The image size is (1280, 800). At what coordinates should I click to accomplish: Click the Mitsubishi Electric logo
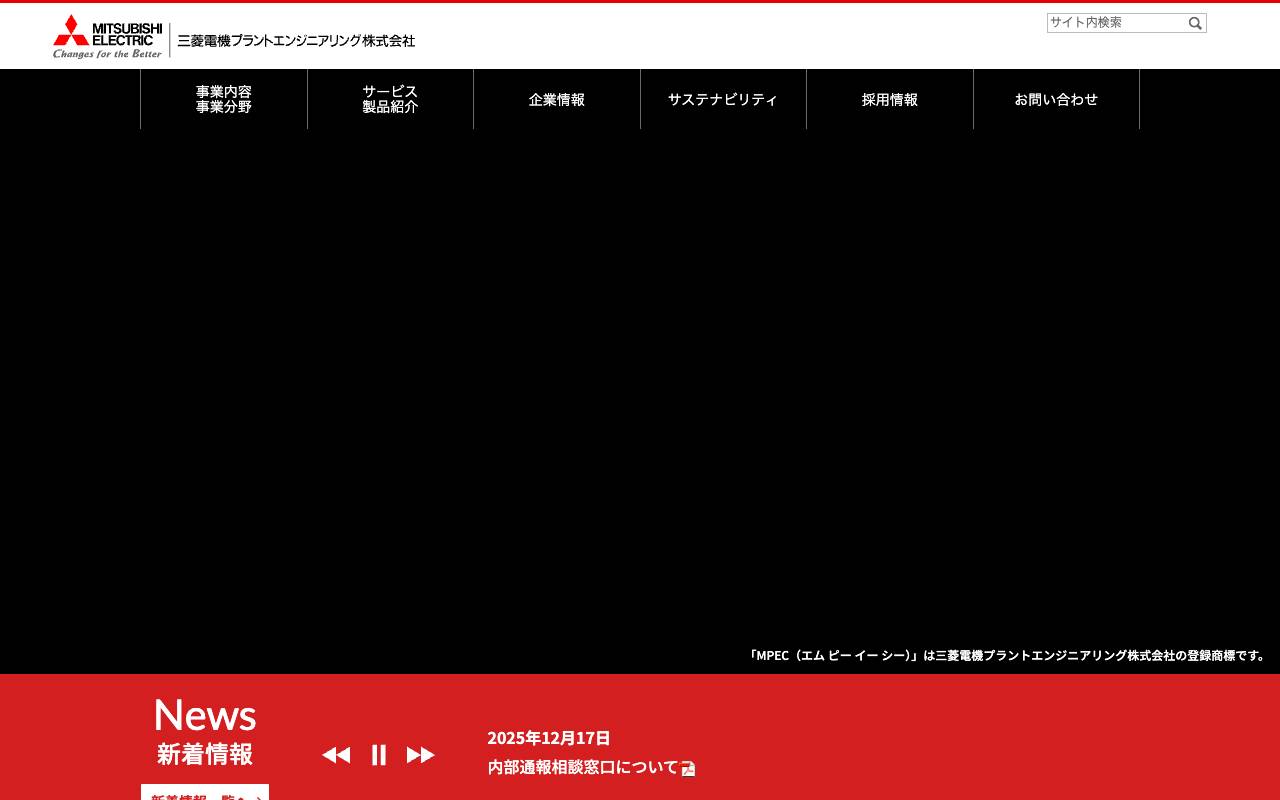107,36
